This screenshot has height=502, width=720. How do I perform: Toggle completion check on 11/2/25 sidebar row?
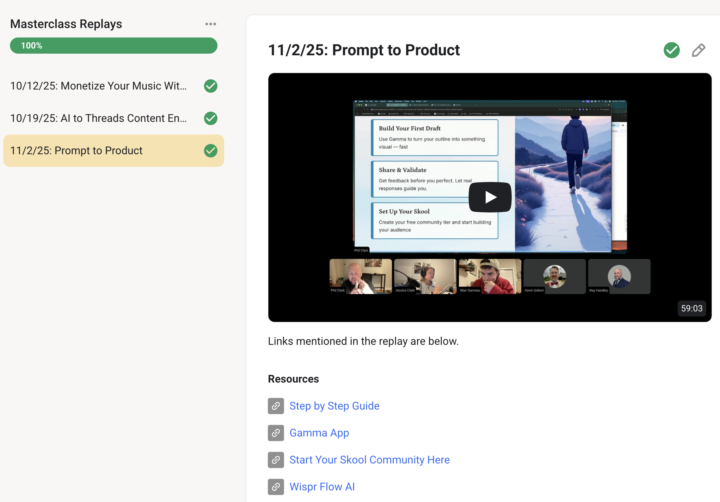pyautogui.click(x=211, y=151)
